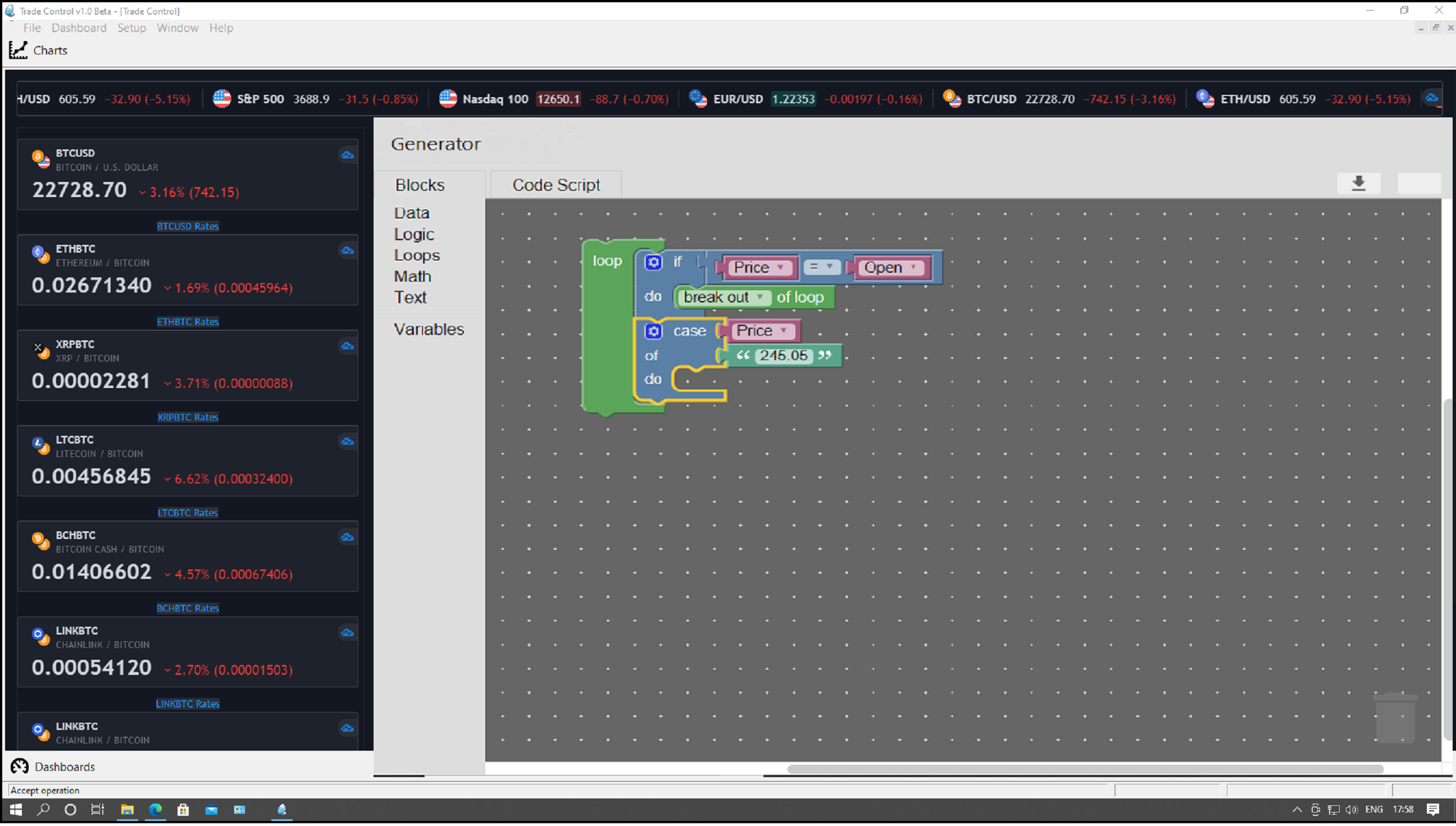Click the cloud icon on LTCBTC card
Viewport: 1456px width, 826px height.
pos(347,441)
